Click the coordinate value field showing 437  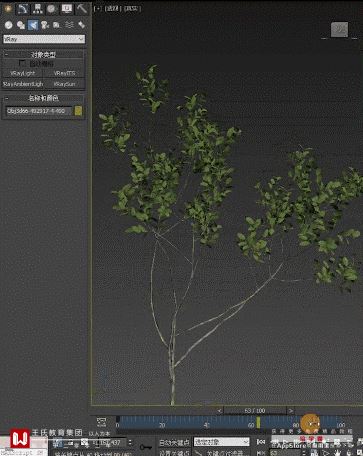113,443
